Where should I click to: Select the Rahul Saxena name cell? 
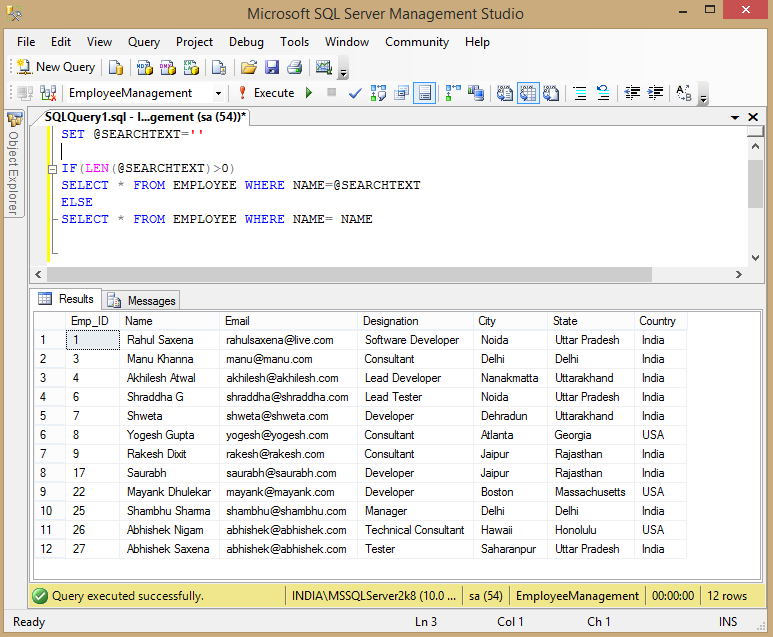click(160, 340)
